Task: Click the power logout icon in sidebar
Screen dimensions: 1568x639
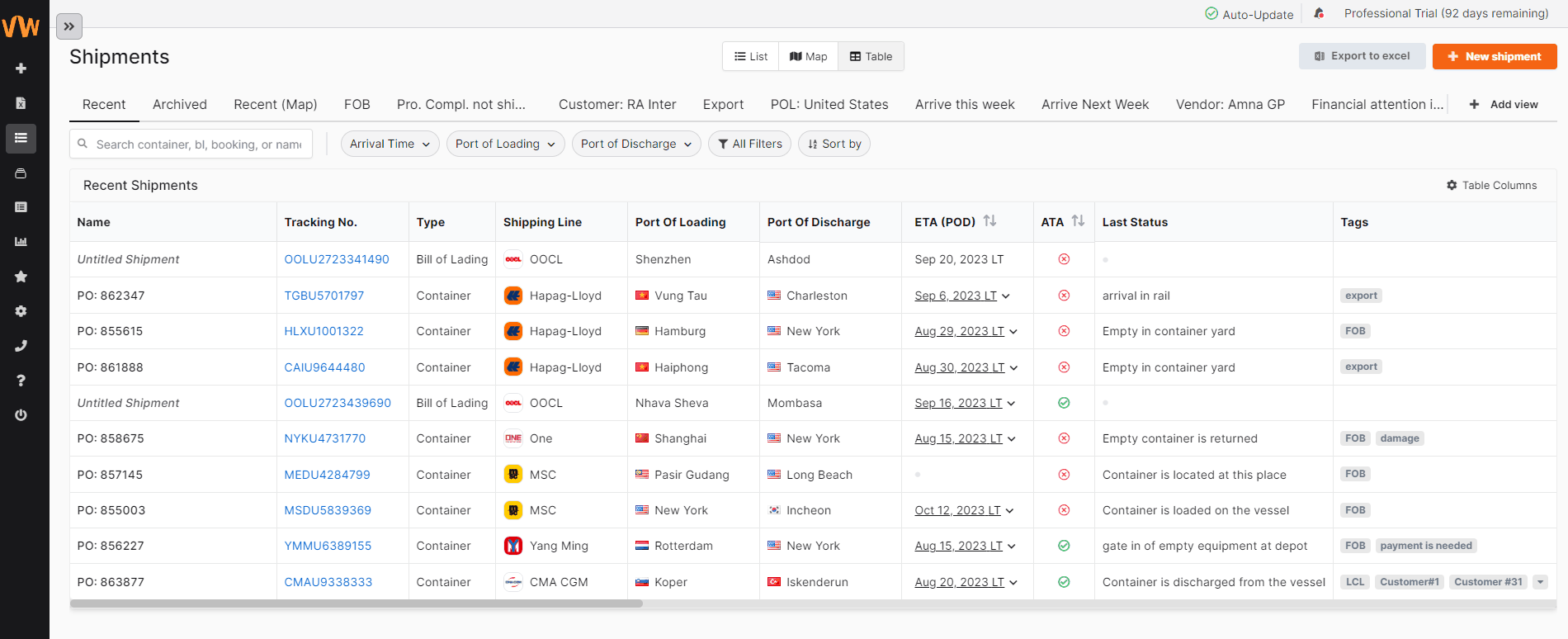Action: [21, 415]
